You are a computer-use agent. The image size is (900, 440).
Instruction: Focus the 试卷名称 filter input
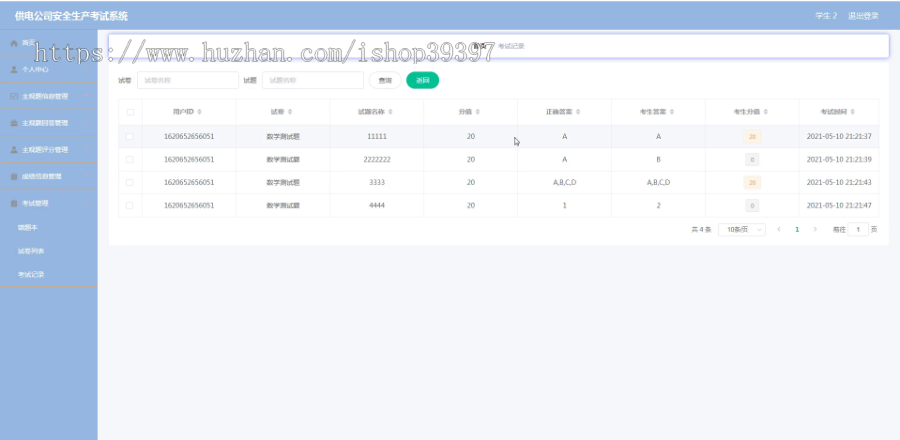point(188,80)
